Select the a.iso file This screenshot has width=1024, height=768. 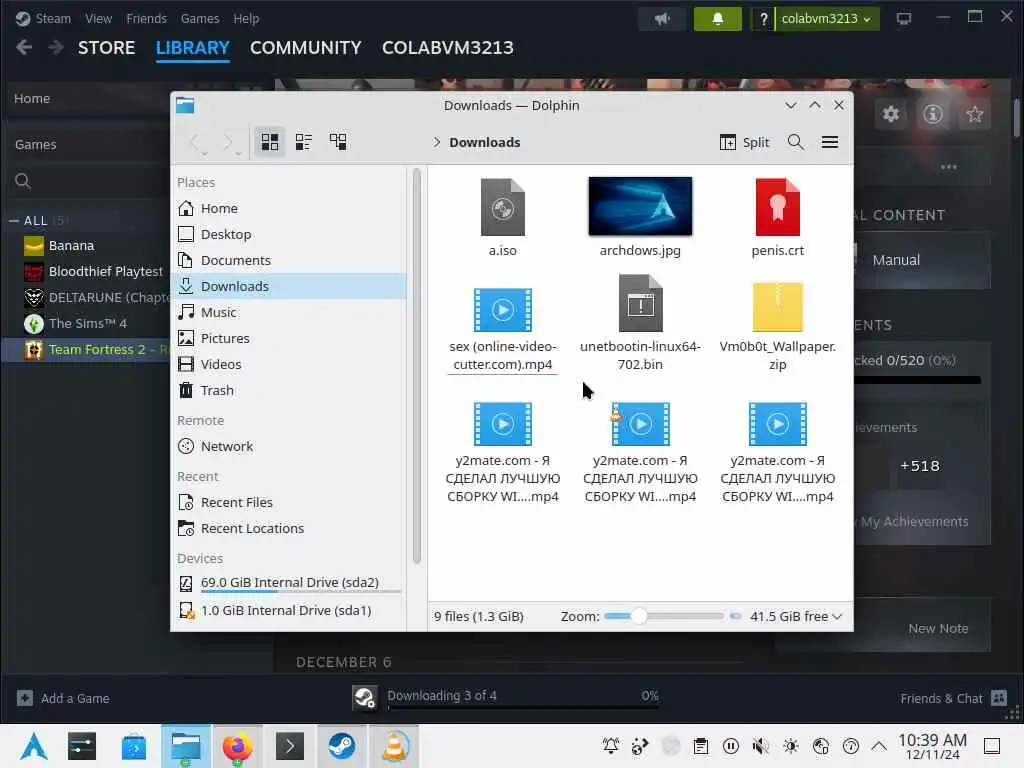[502, 217]
